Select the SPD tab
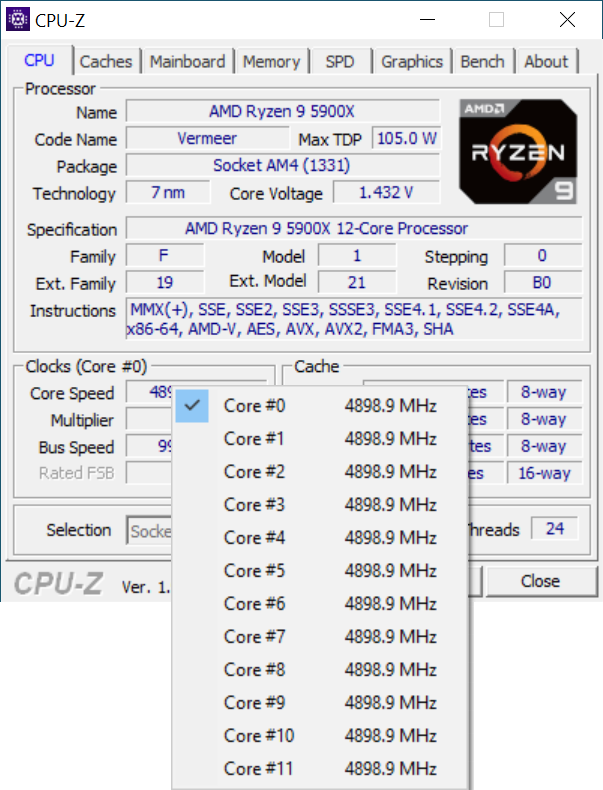The width and height of the screenshot is (603, 790). [x=340, y=61]
